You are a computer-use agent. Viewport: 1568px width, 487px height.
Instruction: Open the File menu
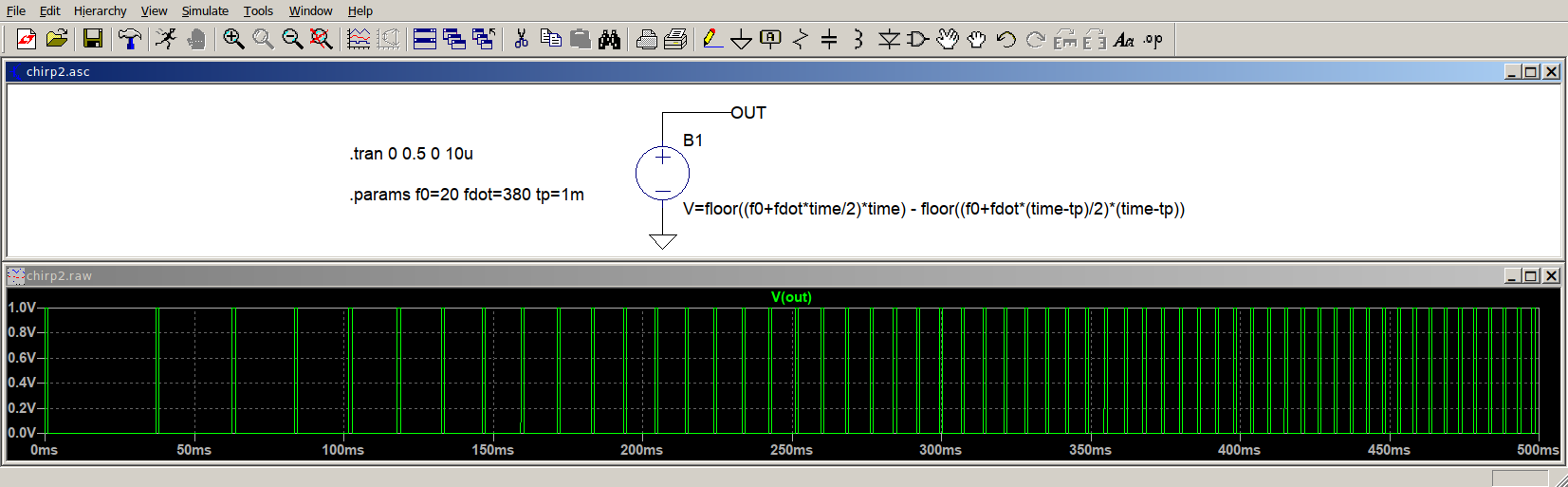pos(16,10)
